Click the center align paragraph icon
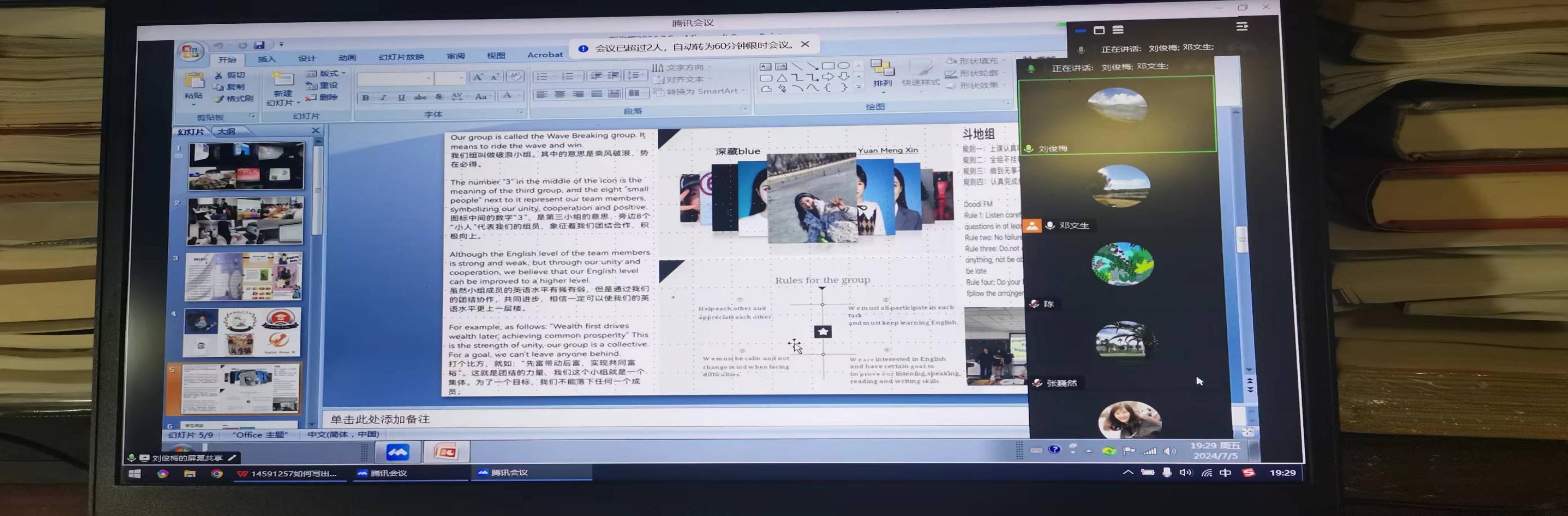The image size is (1568, 516). click(559, 94)
